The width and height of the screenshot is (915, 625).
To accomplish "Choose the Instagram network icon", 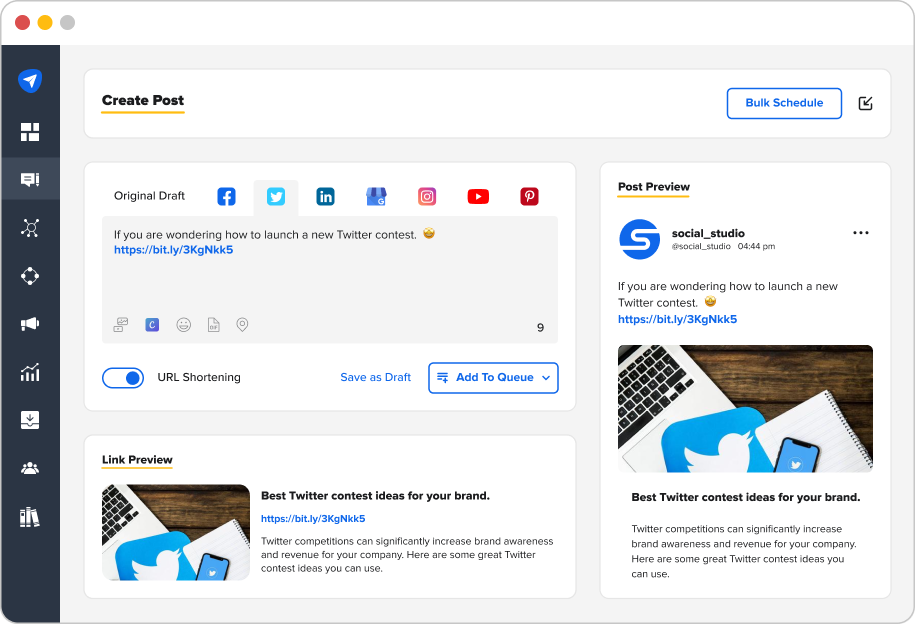I will (427, 197).
